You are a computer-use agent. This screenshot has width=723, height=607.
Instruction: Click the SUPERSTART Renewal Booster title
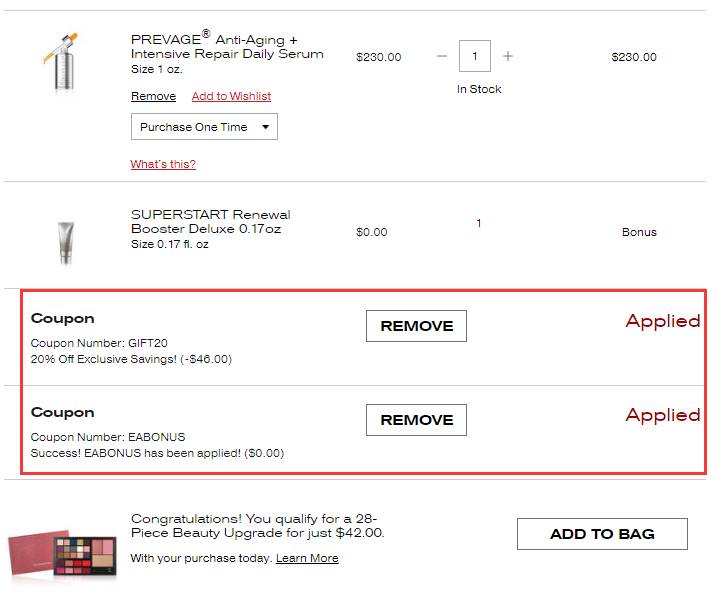click(211, 222)
